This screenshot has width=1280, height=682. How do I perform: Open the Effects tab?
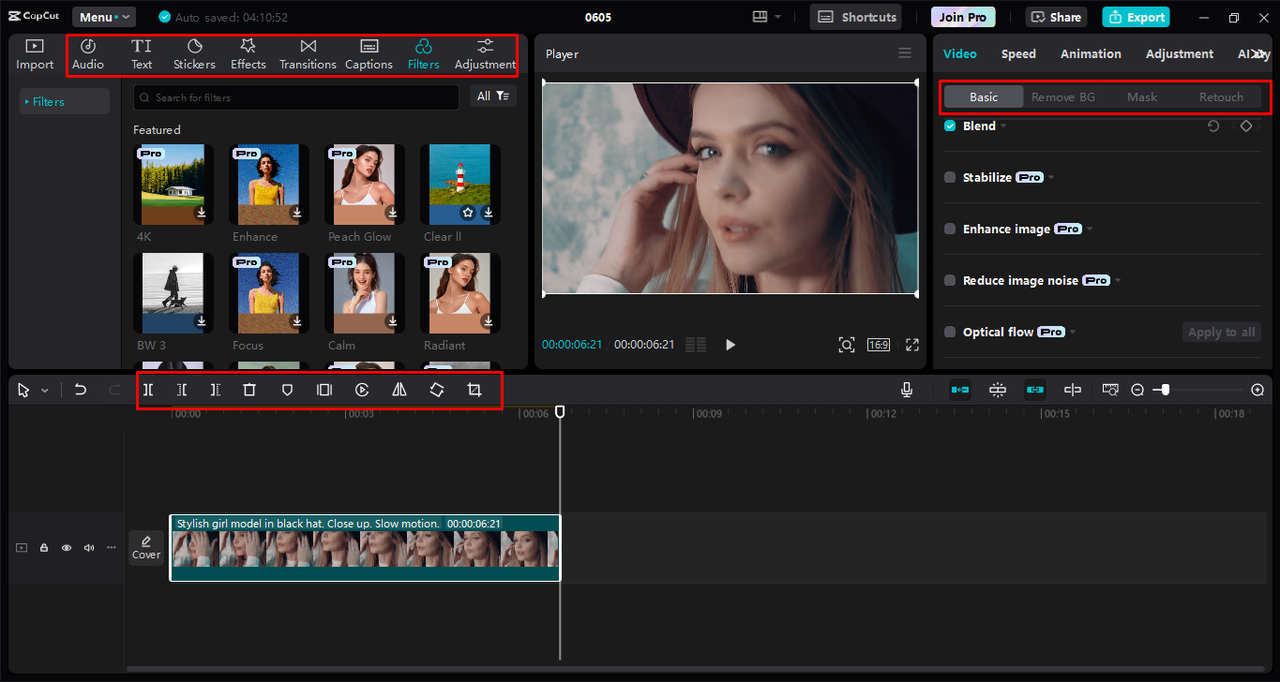[248, 54]
